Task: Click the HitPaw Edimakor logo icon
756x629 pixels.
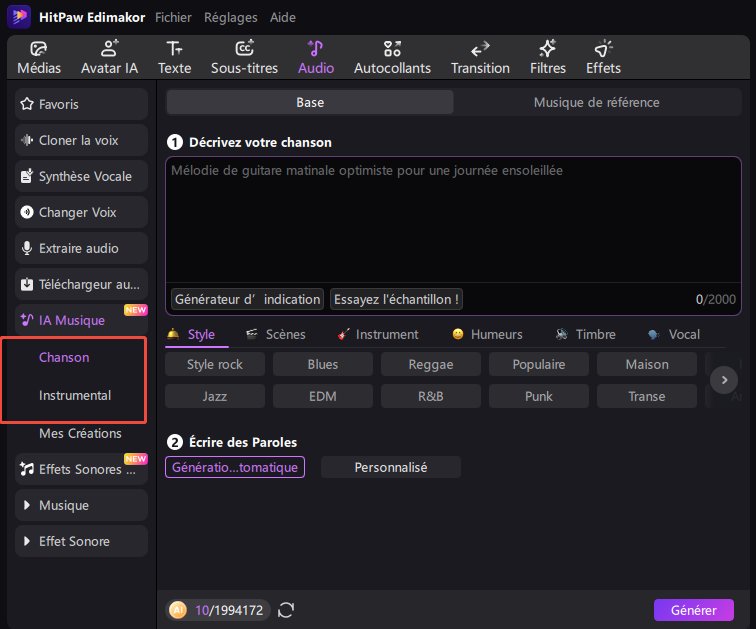Action: click(x=19, y=17)
